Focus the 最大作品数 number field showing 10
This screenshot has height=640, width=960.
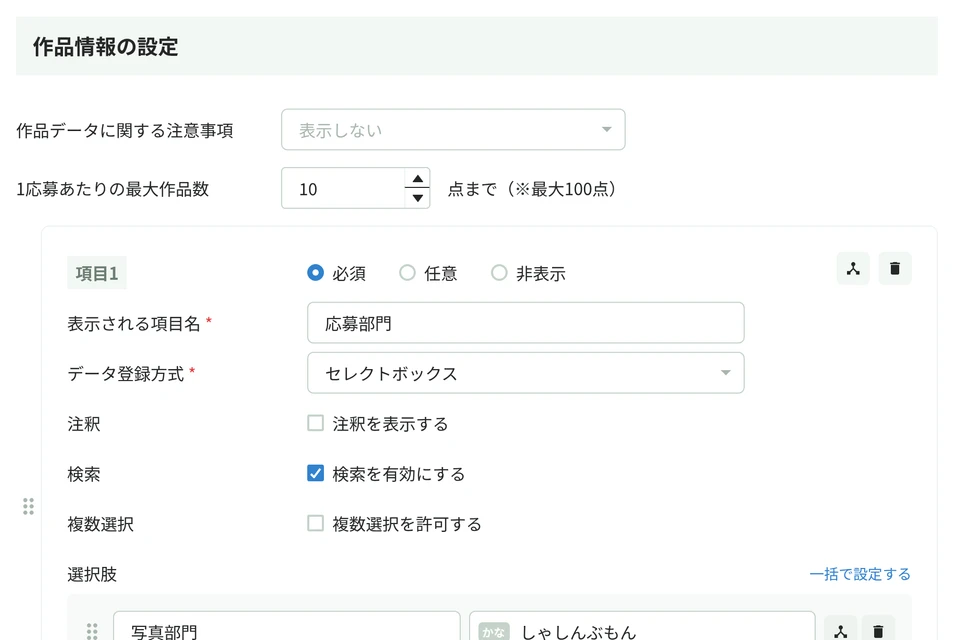[343, 189]
